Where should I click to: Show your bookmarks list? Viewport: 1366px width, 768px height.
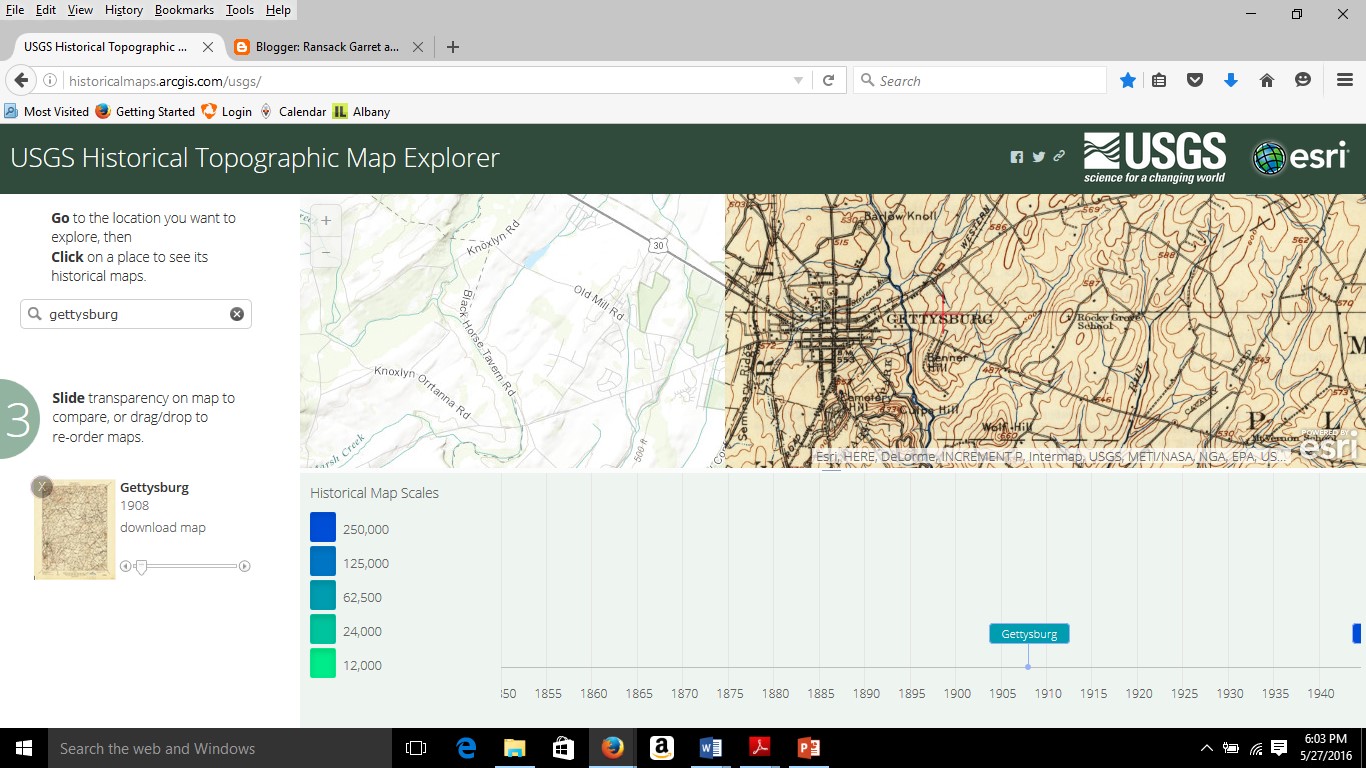1159,81
